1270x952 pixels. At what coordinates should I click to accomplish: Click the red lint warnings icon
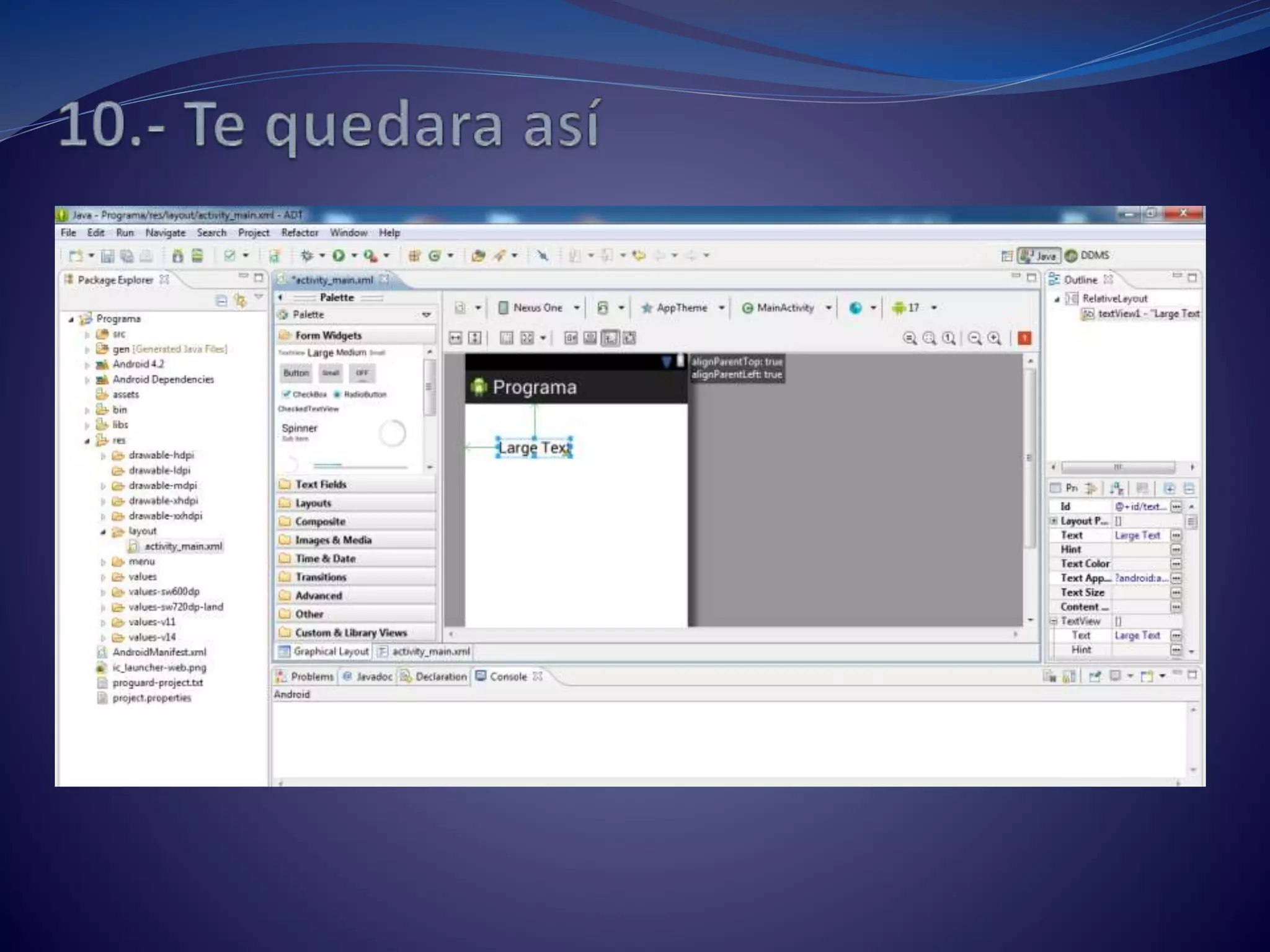[1024, 338]
